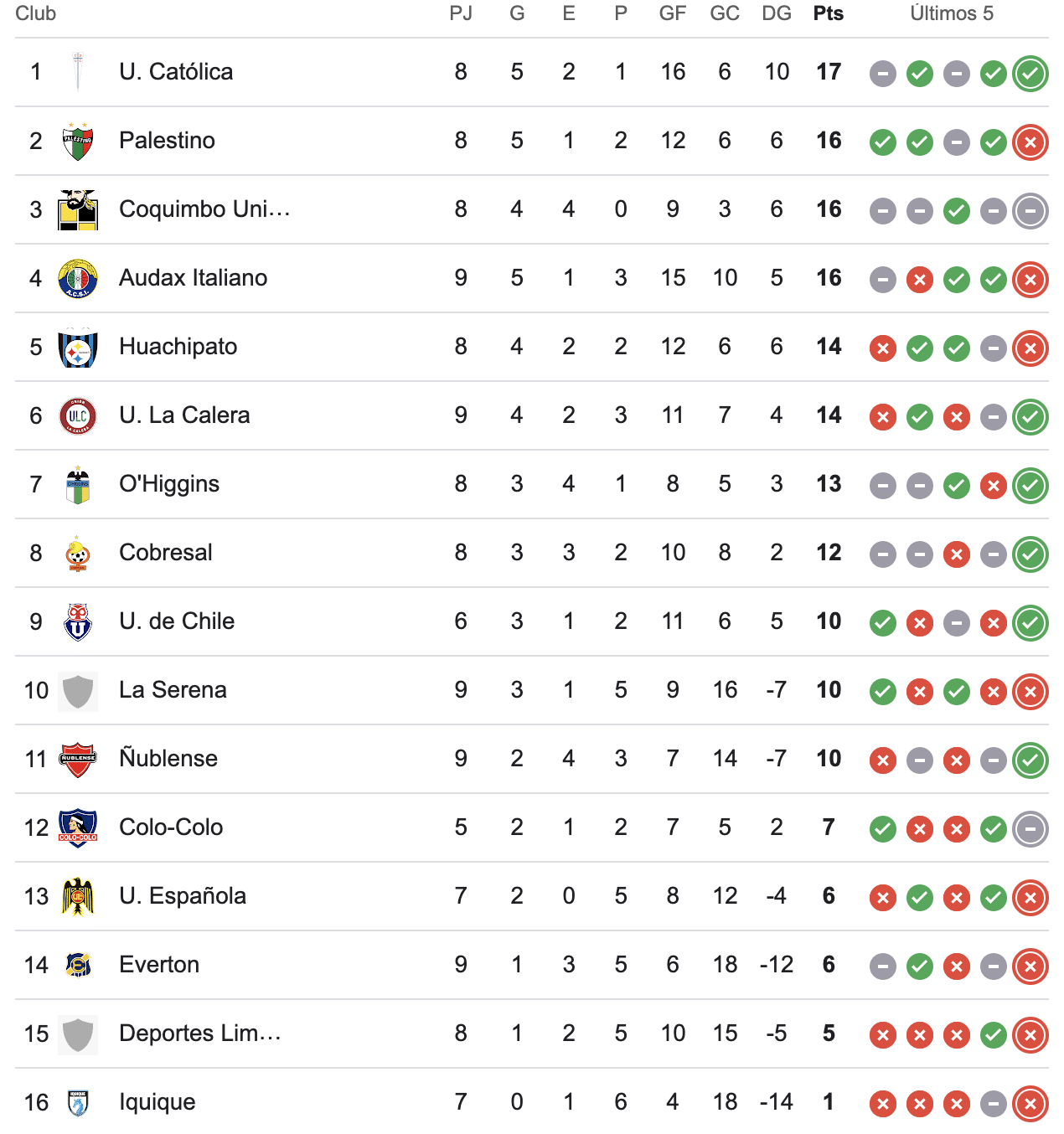The image size is (1064, 1134).
Task: Click the Pts column header
Action: point(828,13)
